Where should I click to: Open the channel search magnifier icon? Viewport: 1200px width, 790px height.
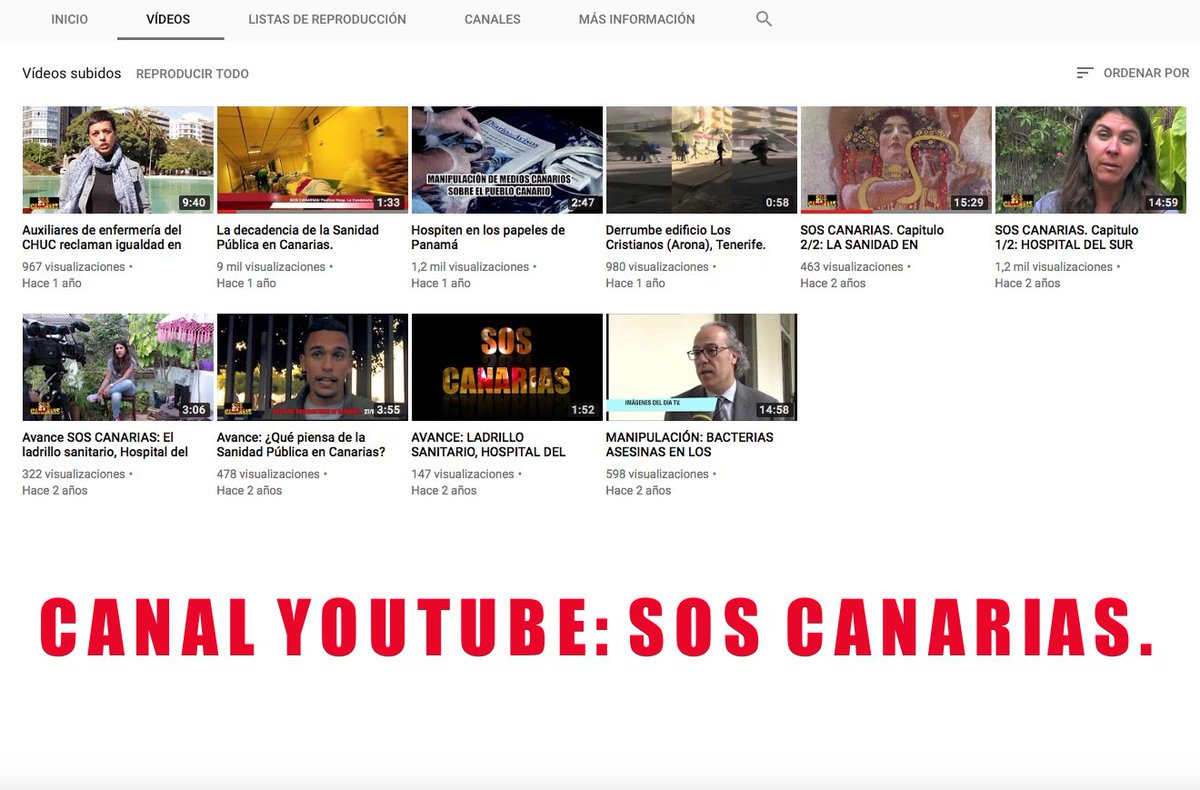tap(764, 19)
